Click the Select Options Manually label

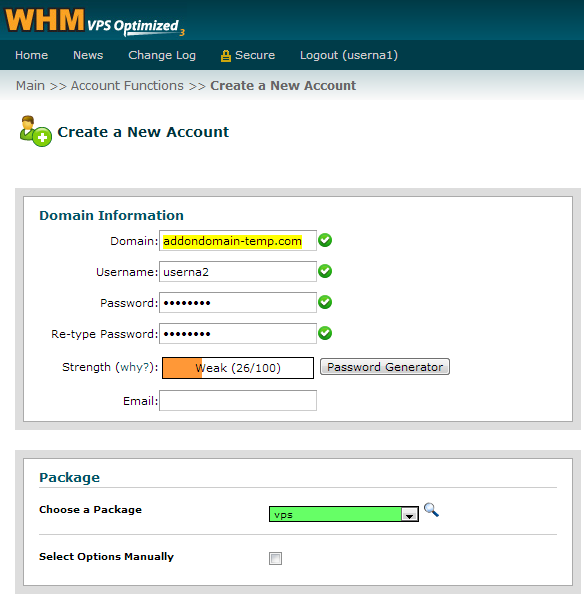[x=107, y=557]
